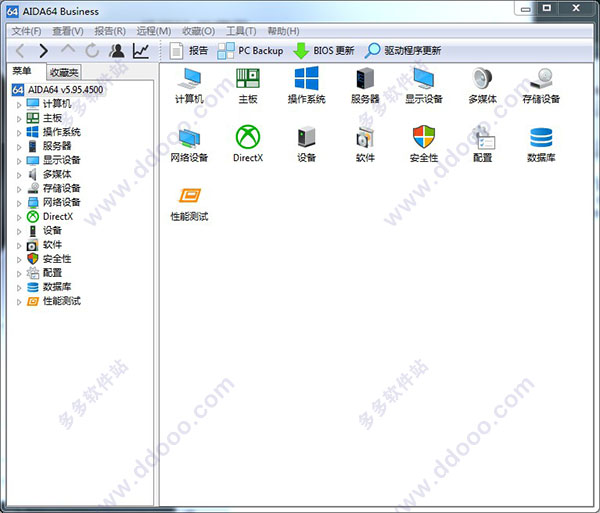600x513 pixels.
Task: Open the 配置 config icon in main pane
Action: [x=482, y=144]
